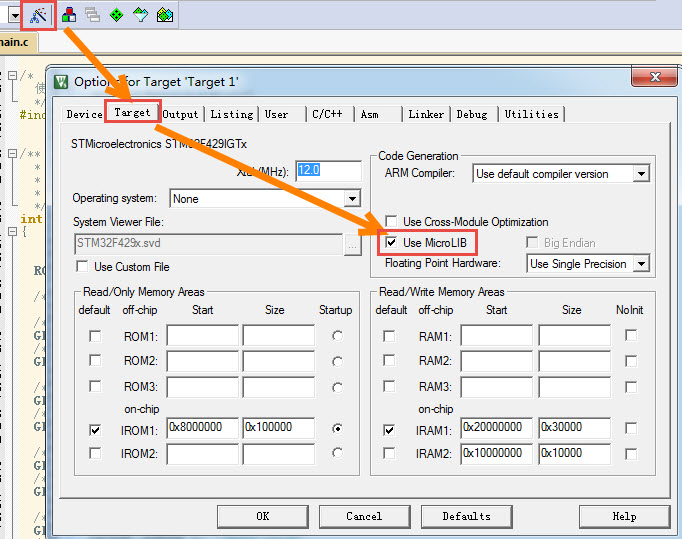The width and height of the screenshot is (682, 539).
Task: Select the ROM1 Startup radio button
Action: point(337,336)
